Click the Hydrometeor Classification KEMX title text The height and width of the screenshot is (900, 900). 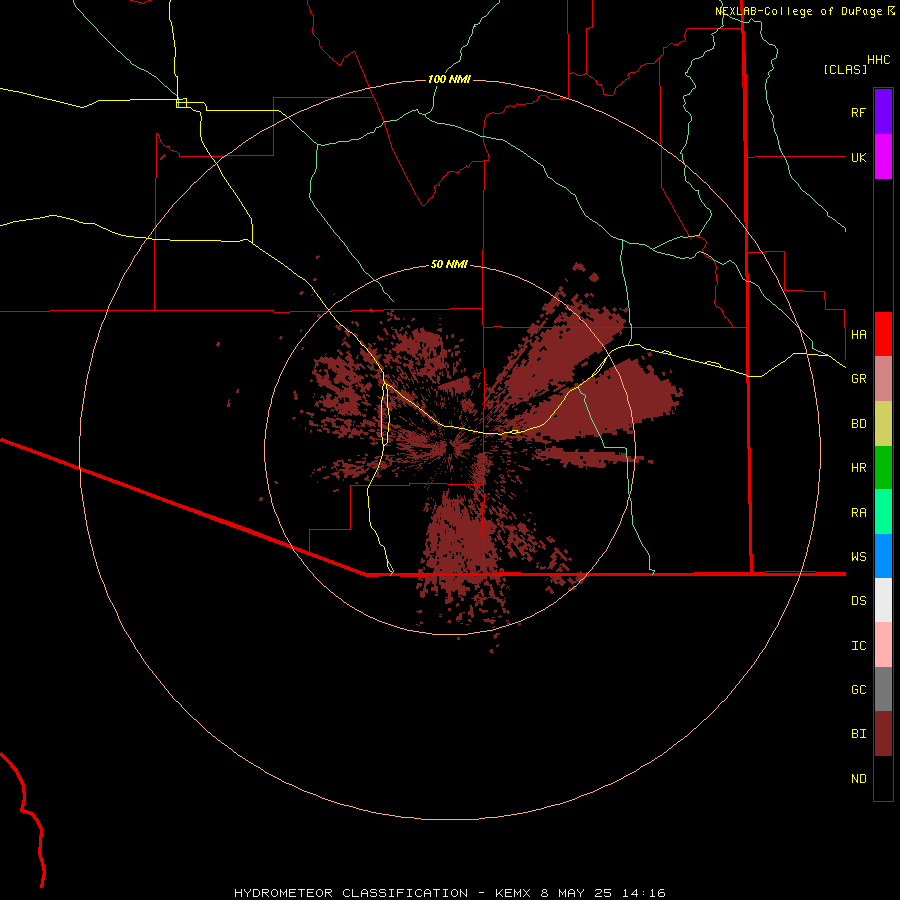click(450, 893)
